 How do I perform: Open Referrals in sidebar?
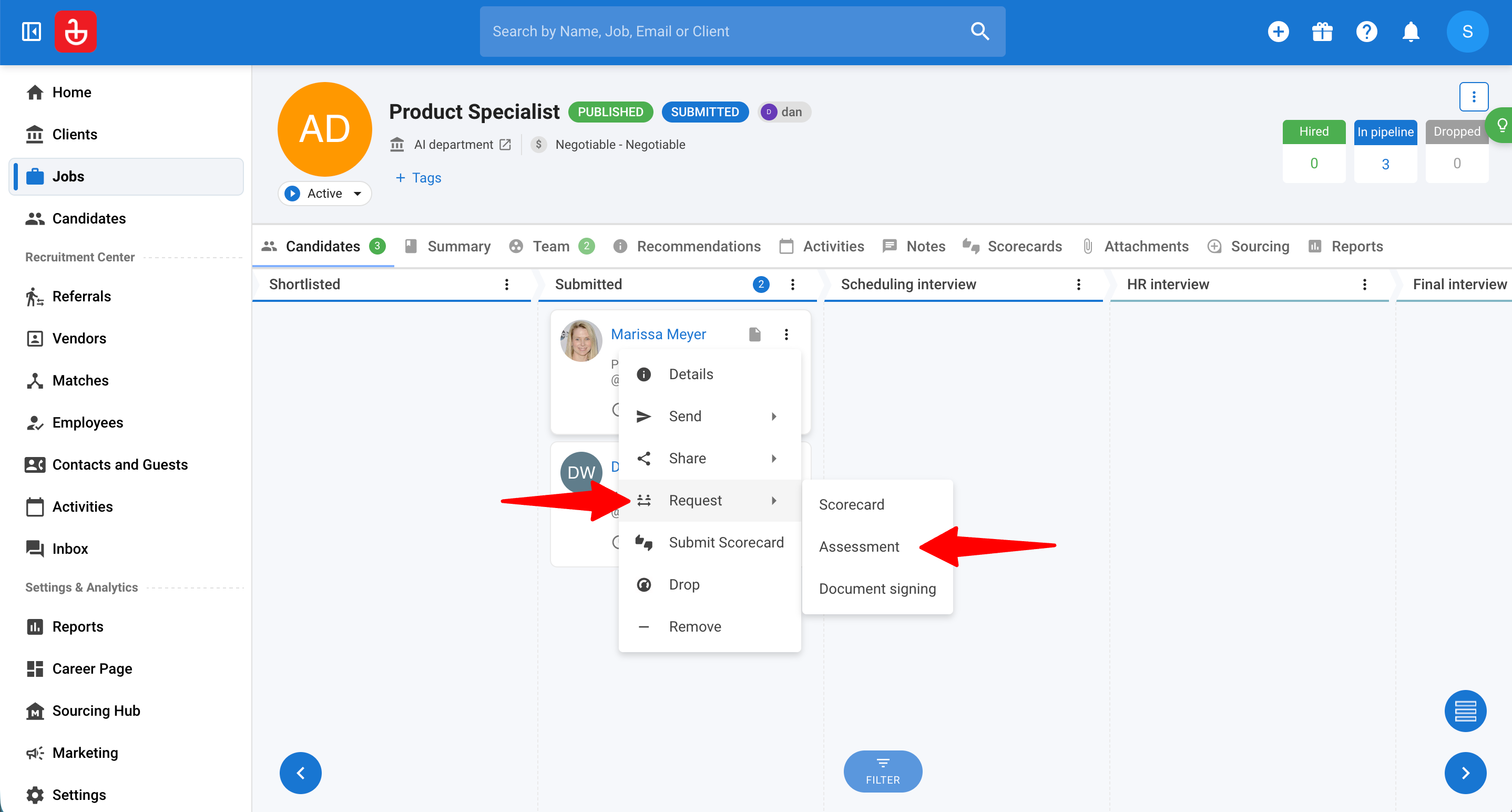point(126,297)
